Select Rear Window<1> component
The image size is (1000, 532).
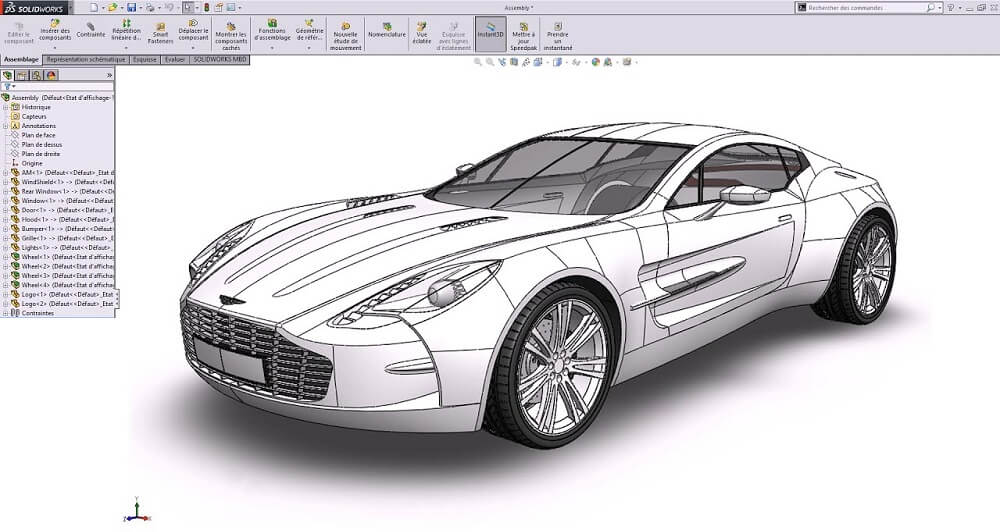pyautogui.click(x=68, y=191)
